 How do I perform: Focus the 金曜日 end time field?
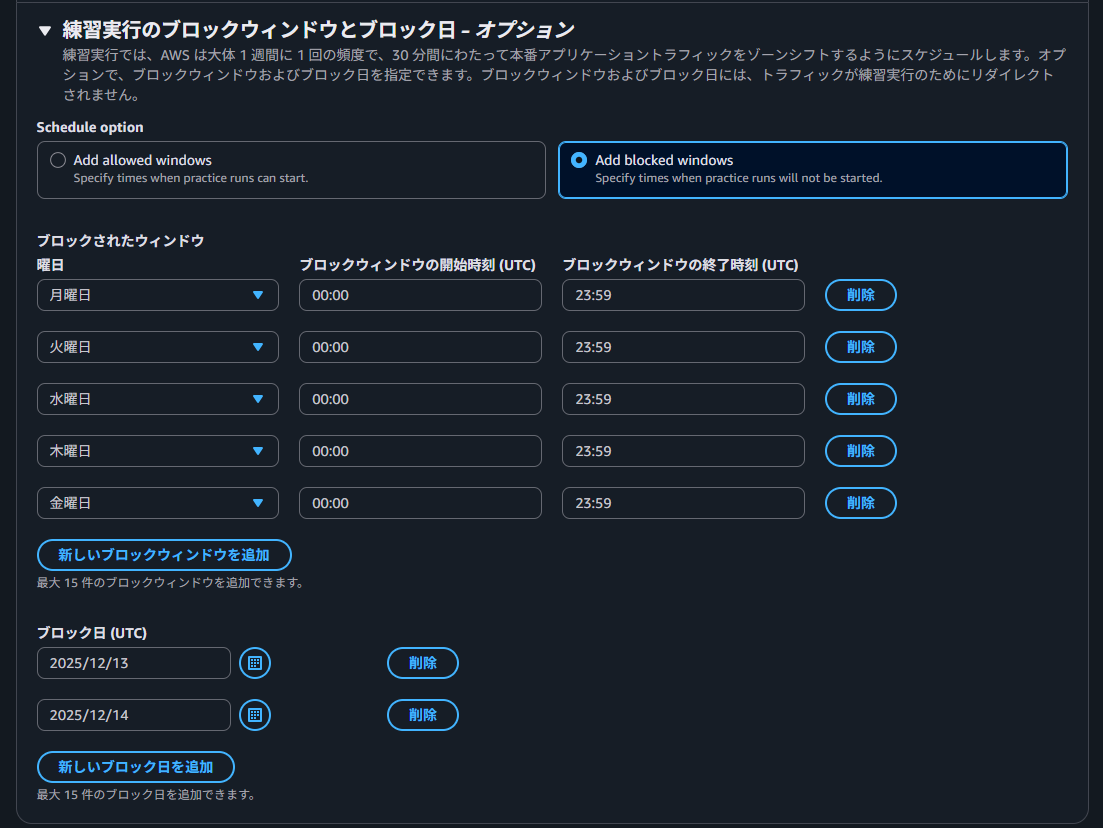[x=683, y=503]
